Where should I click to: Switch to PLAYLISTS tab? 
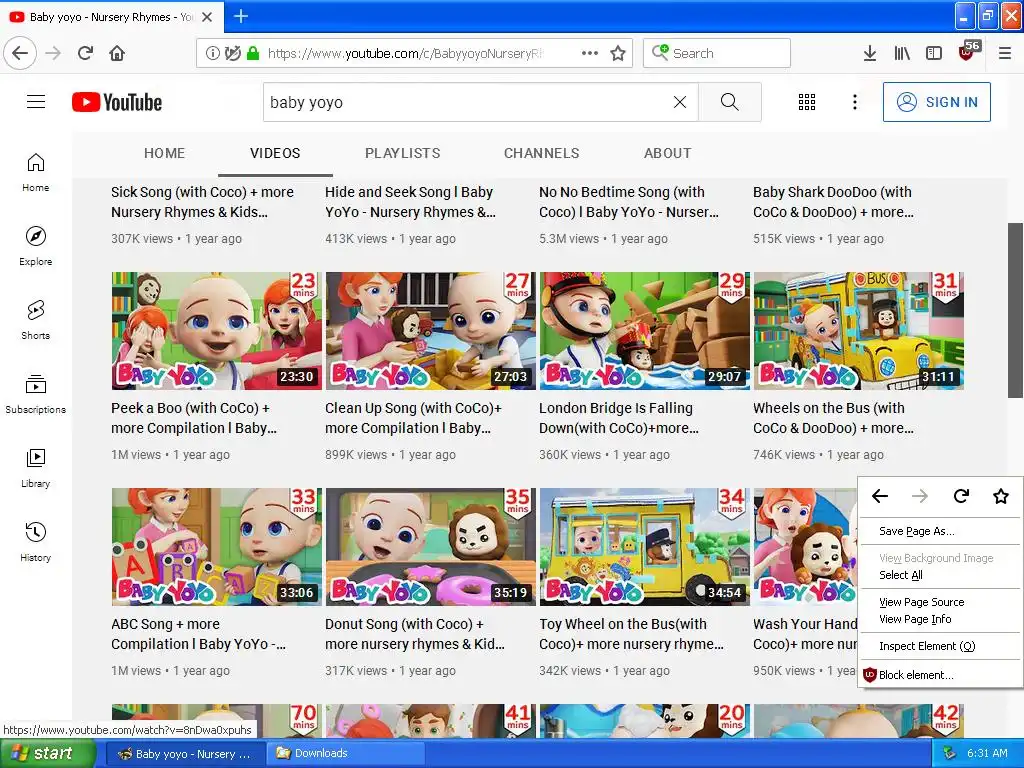(x=402, y=153)
